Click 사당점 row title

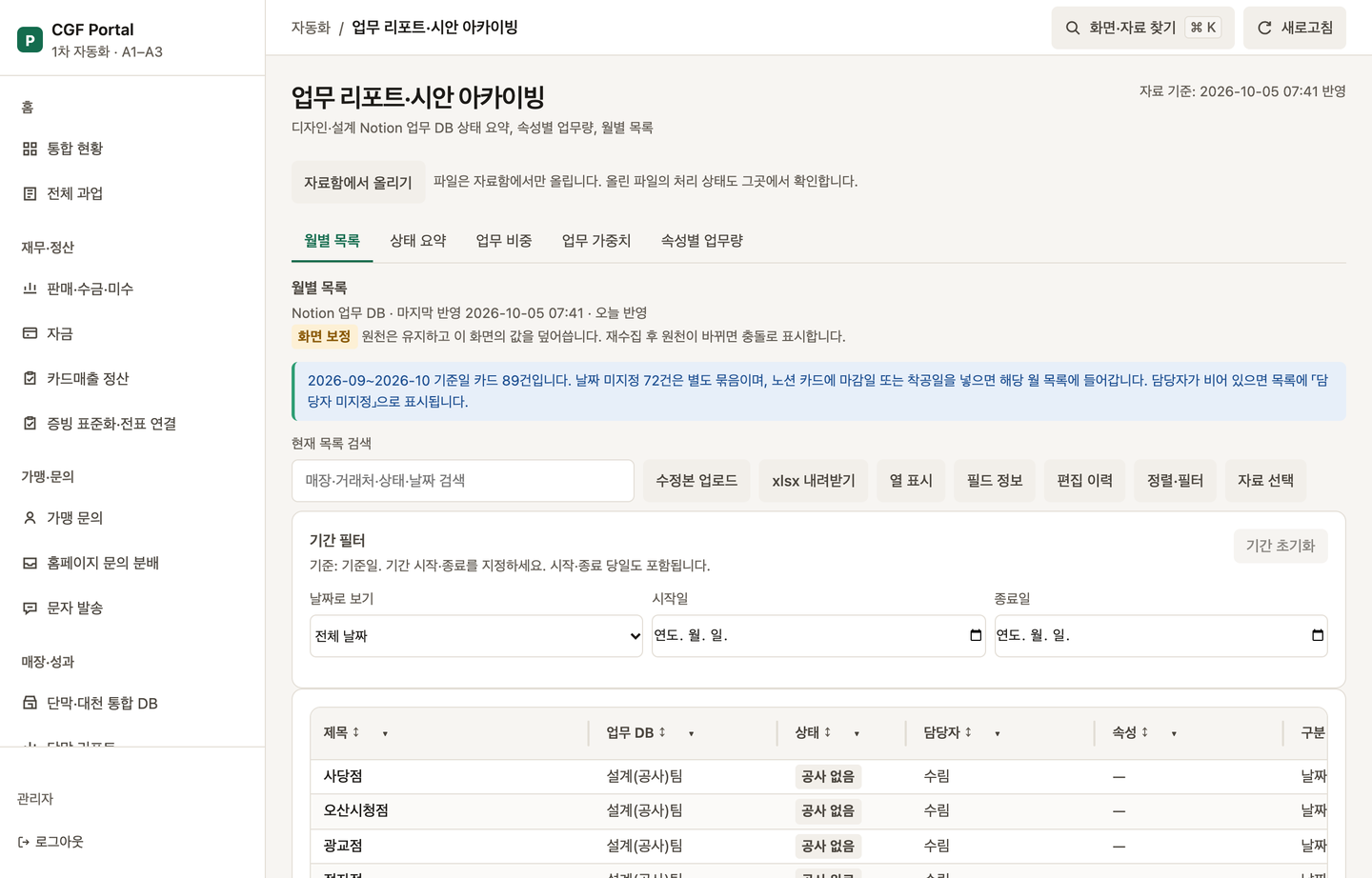tap(343, 776)
